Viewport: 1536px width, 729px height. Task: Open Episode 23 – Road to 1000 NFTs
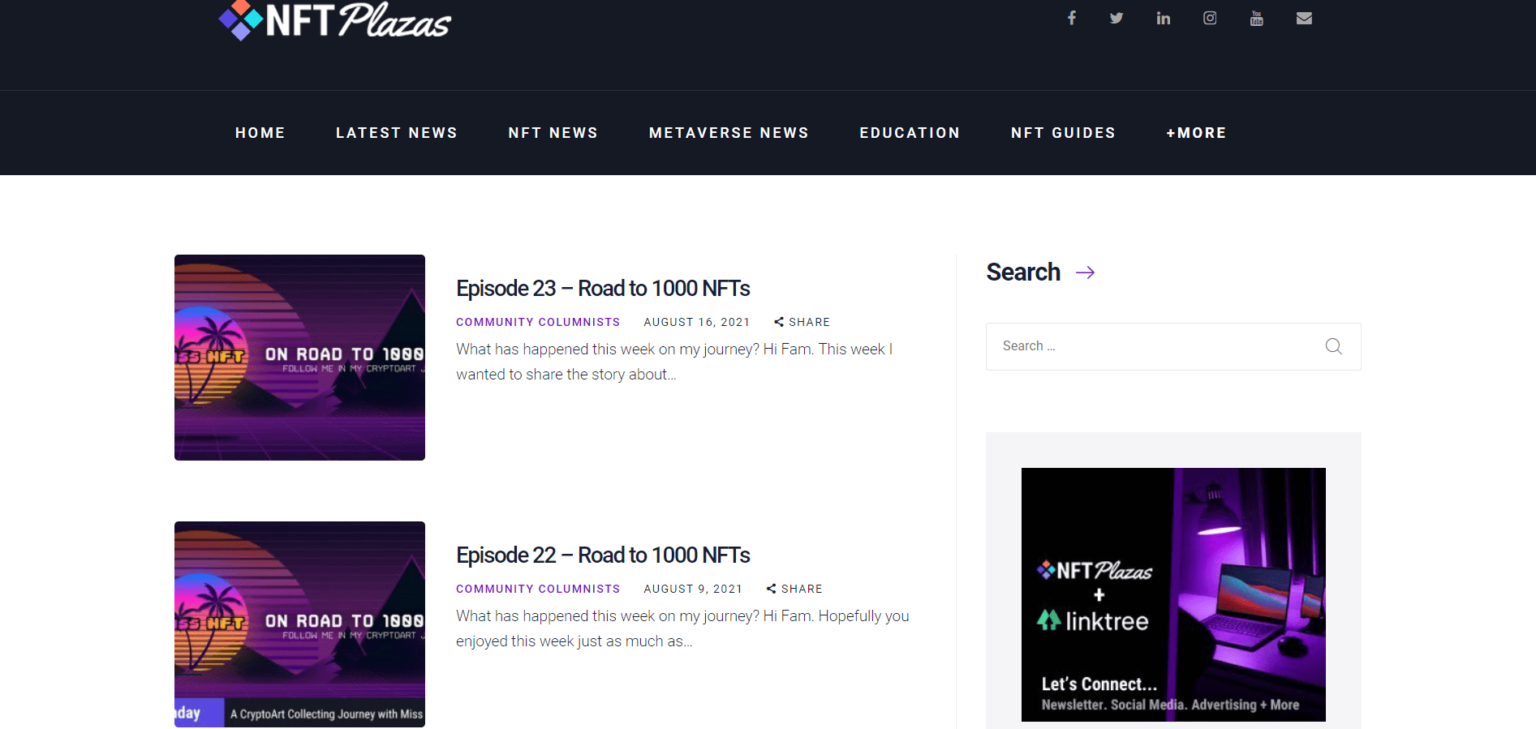(603, 288)
